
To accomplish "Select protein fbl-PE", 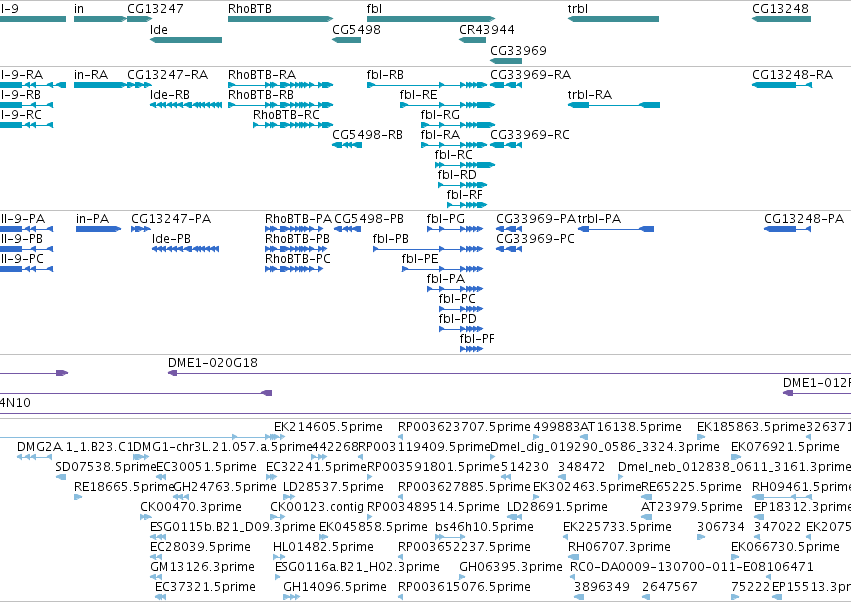I will [442, 269].
